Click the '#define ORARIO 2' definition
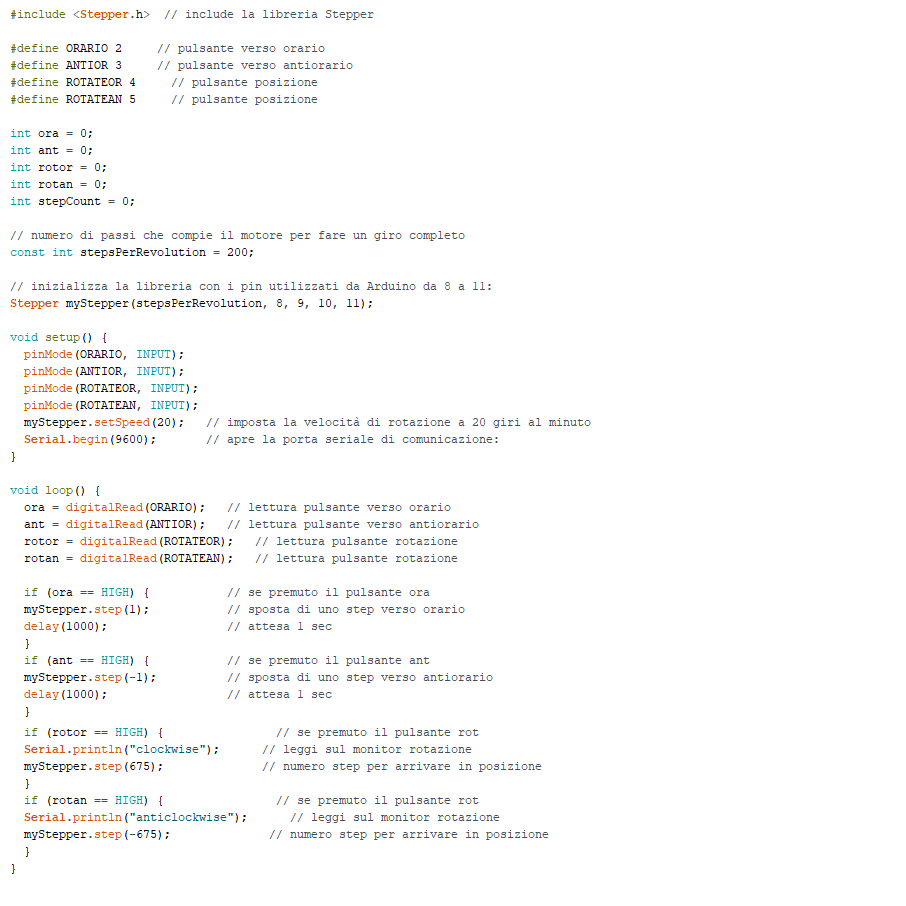The image size is (906, 906). [x=66, y=48]
